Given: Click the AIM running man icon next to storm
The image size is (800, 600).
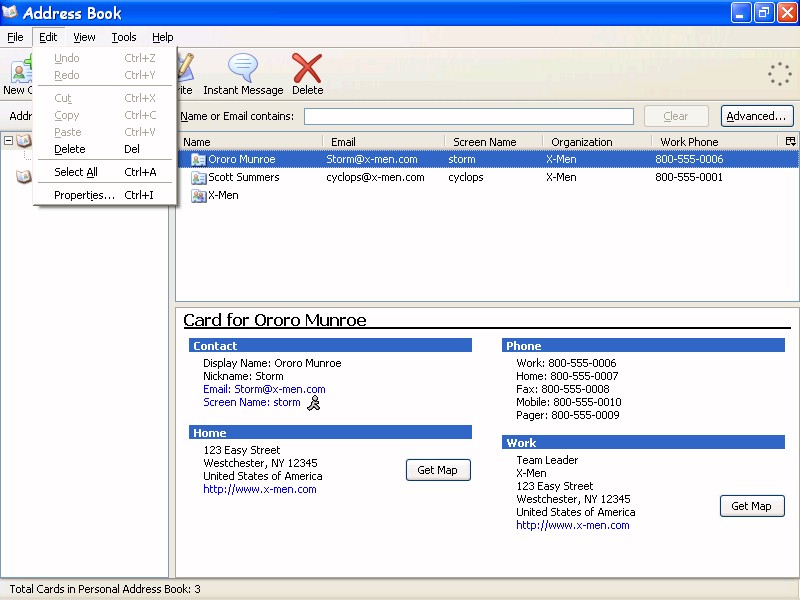Looking at the screenshot, I should click(313, 403).
